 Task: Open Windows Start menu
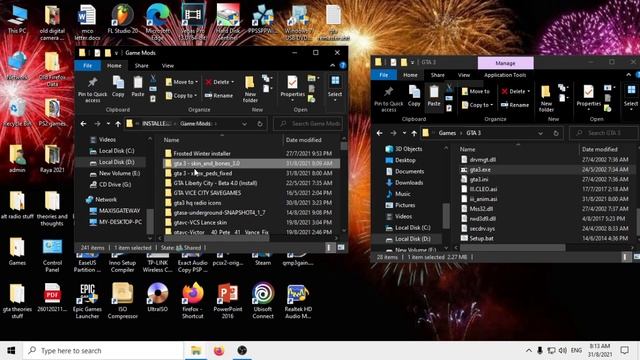click(11, 351)
